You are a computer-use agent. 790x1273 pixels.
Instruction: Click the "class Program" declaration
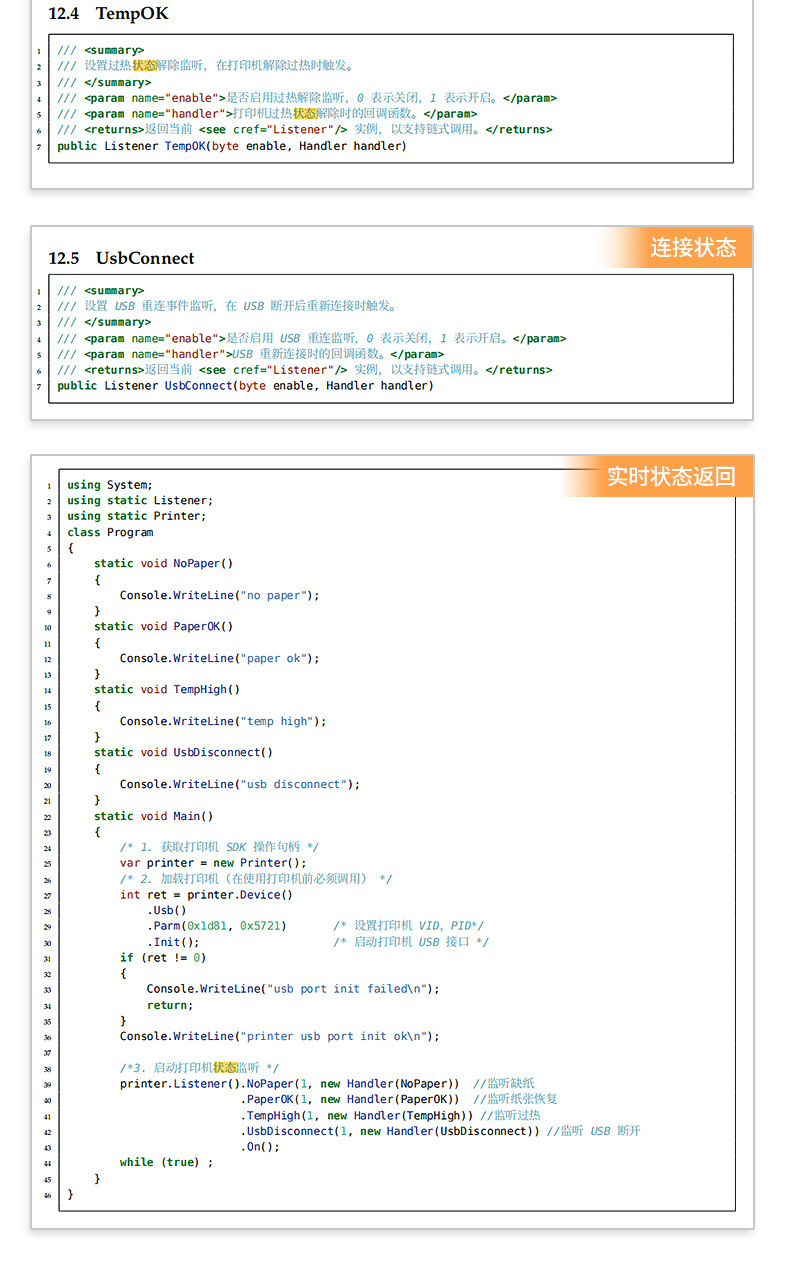110,532
